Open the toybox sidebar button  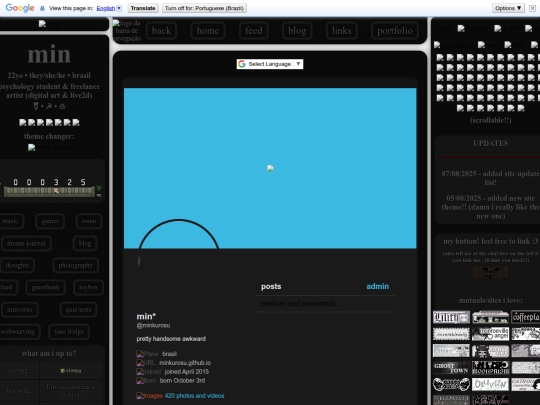(88, 287)
